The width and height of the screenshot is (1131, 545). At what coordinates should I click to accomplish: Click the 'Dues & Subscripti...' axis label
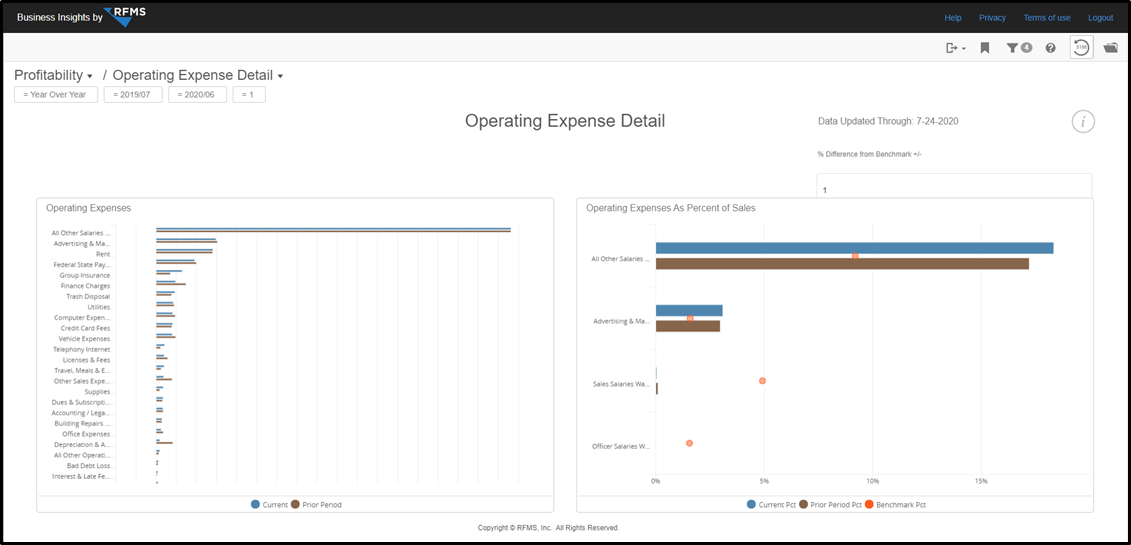click(x=82, y=402)
